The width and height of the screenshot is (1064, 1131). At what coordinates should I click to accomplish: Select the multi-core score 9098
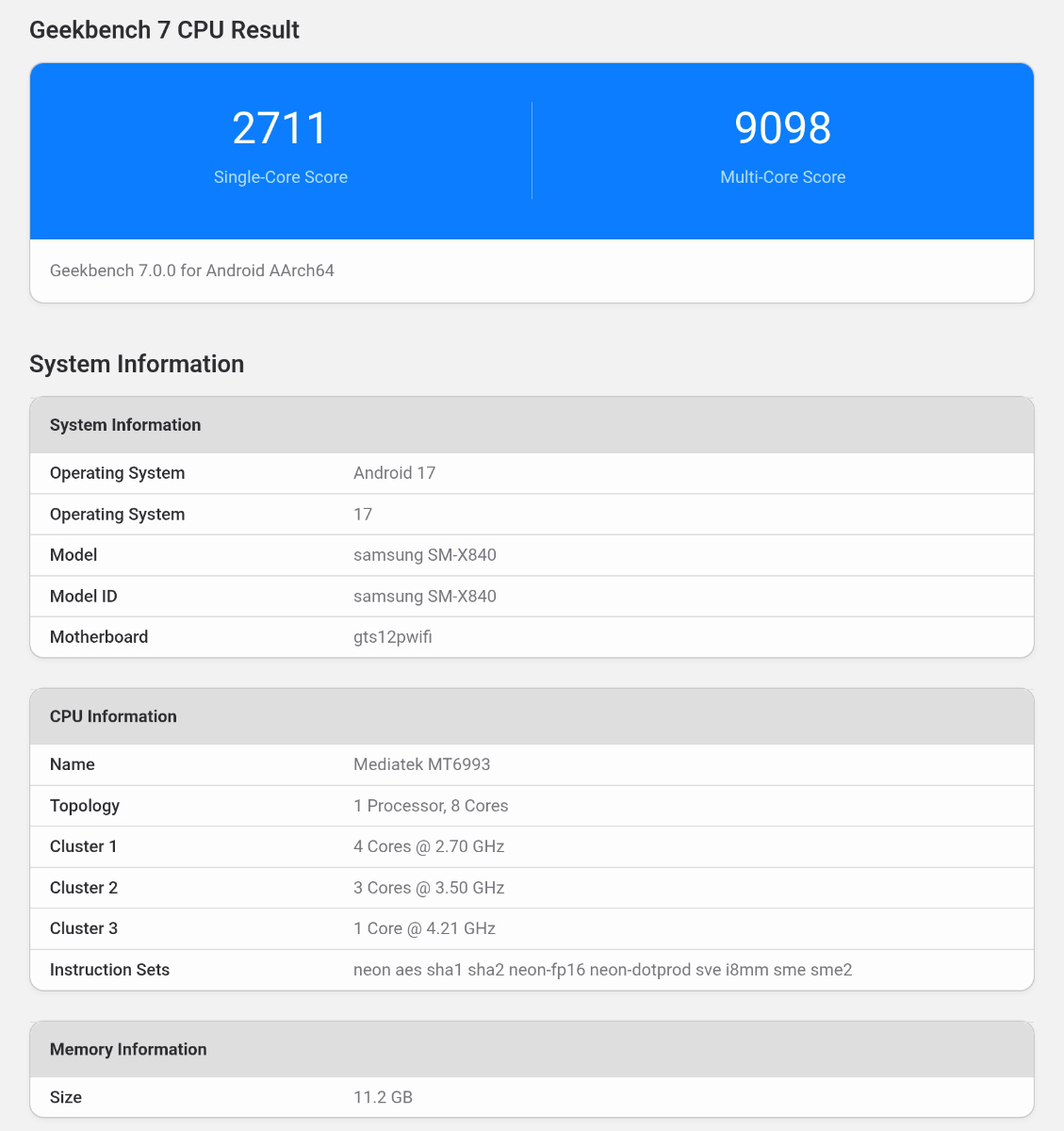[782, 128]
